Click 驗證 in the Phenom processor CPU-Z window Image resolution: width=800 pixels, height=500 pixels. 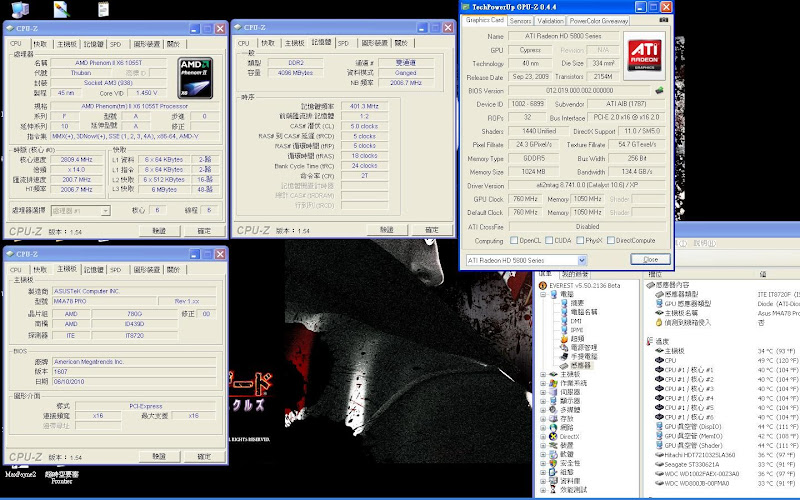tap(159, 231)
